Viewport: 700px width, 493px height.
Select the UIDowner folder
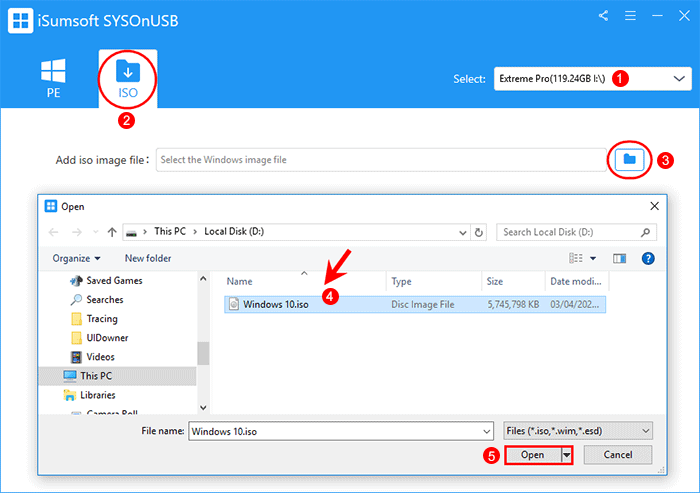100,338
